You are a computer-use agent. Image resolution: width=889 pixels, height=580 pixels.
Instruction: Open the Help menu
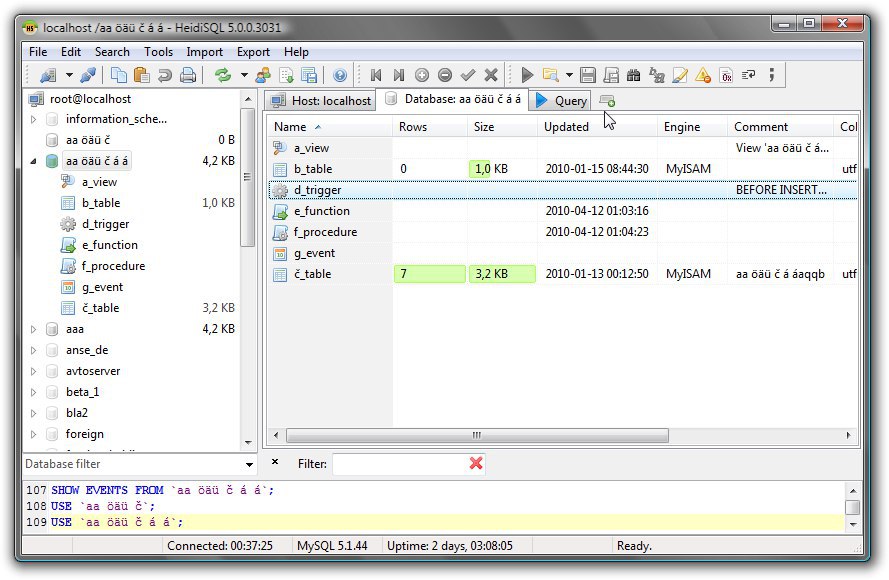296,52
